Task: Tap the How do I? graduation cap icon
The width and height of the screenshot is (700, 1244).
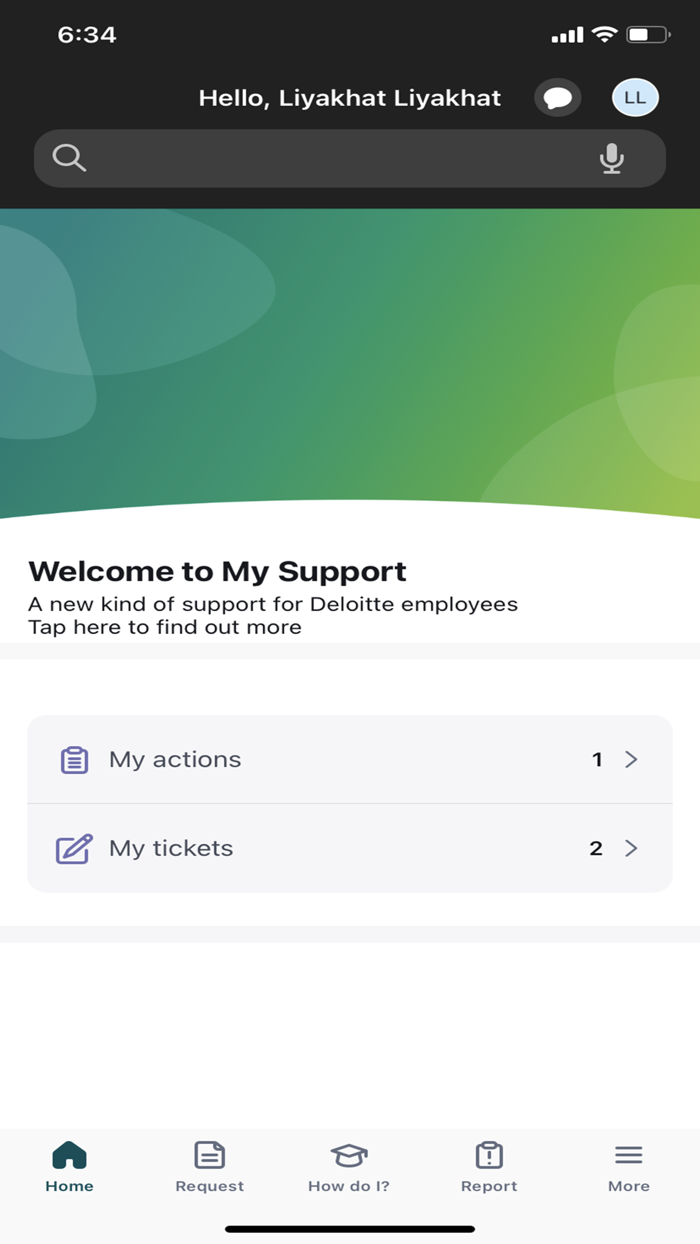Action: click(x=348, y=1154)
